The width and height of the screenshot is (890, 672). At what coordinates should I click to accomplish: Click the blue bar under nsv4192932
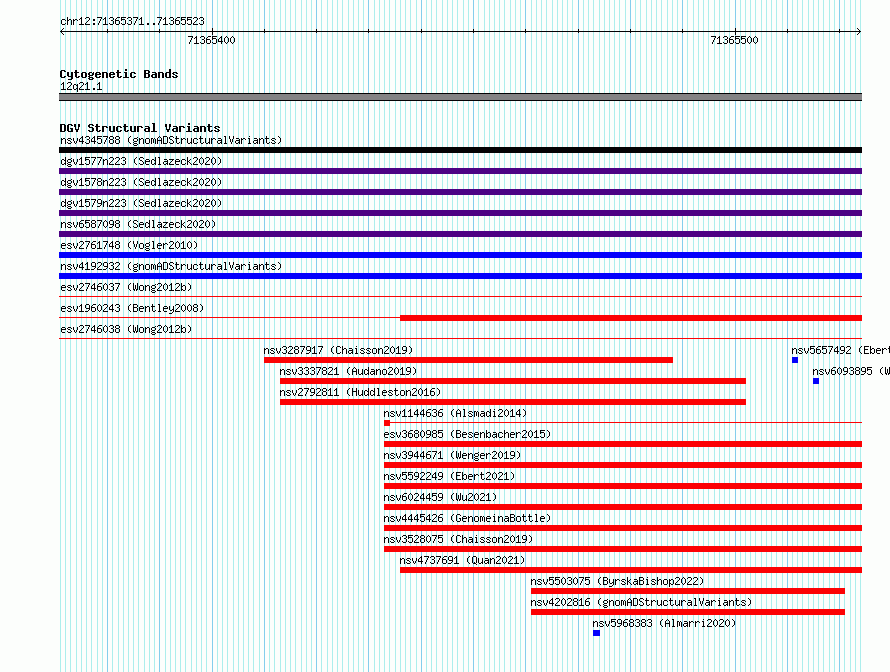460,276
